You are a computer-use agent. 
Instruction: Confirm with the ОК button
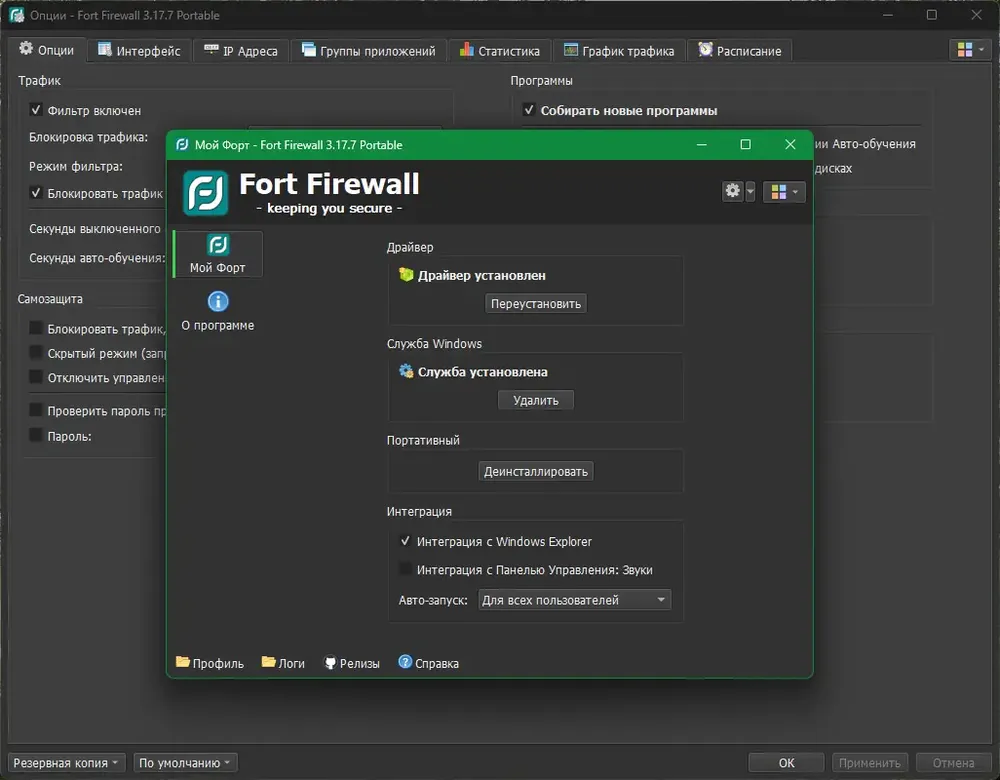pos(786,762)
